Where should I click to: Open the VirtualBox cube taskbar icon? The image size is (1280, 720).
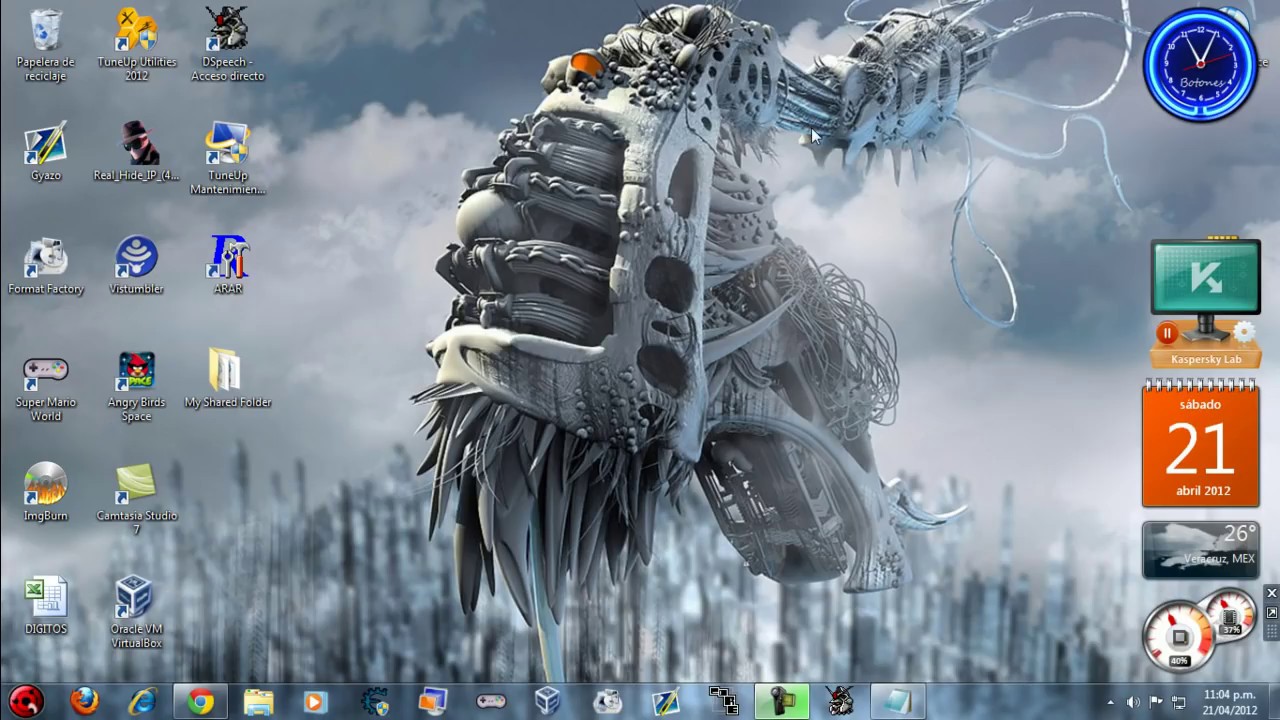pyautogui.click(x=547, y=701)
